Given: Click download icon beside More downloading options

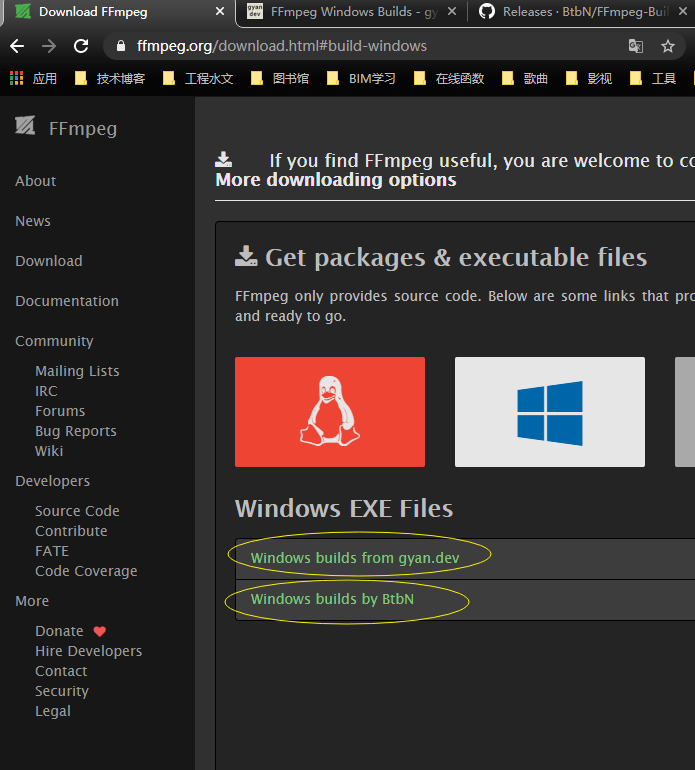Looking at the screenshot, I should coord(223,159).
